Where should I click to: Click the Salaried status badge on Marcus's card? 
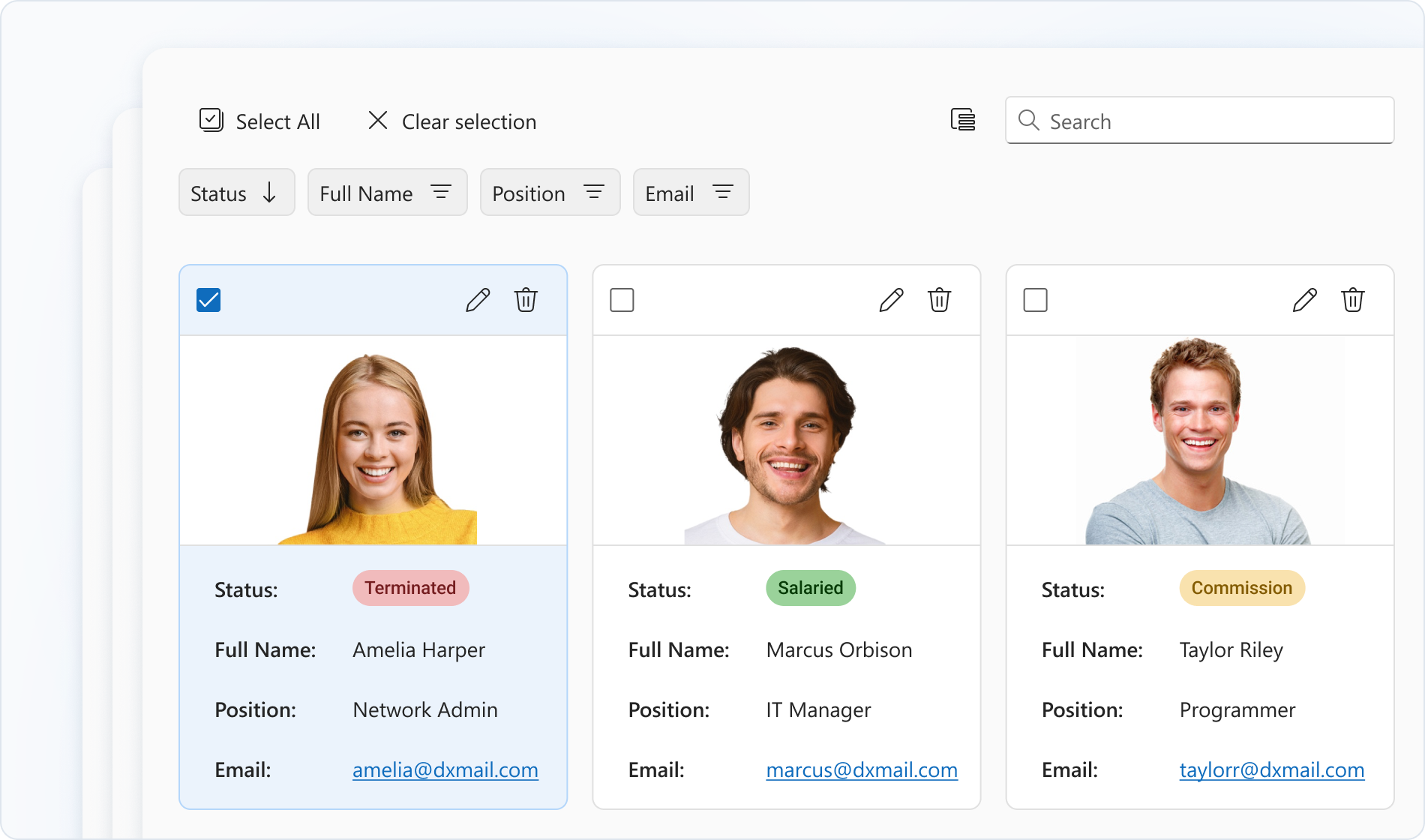tap(810, 588)
